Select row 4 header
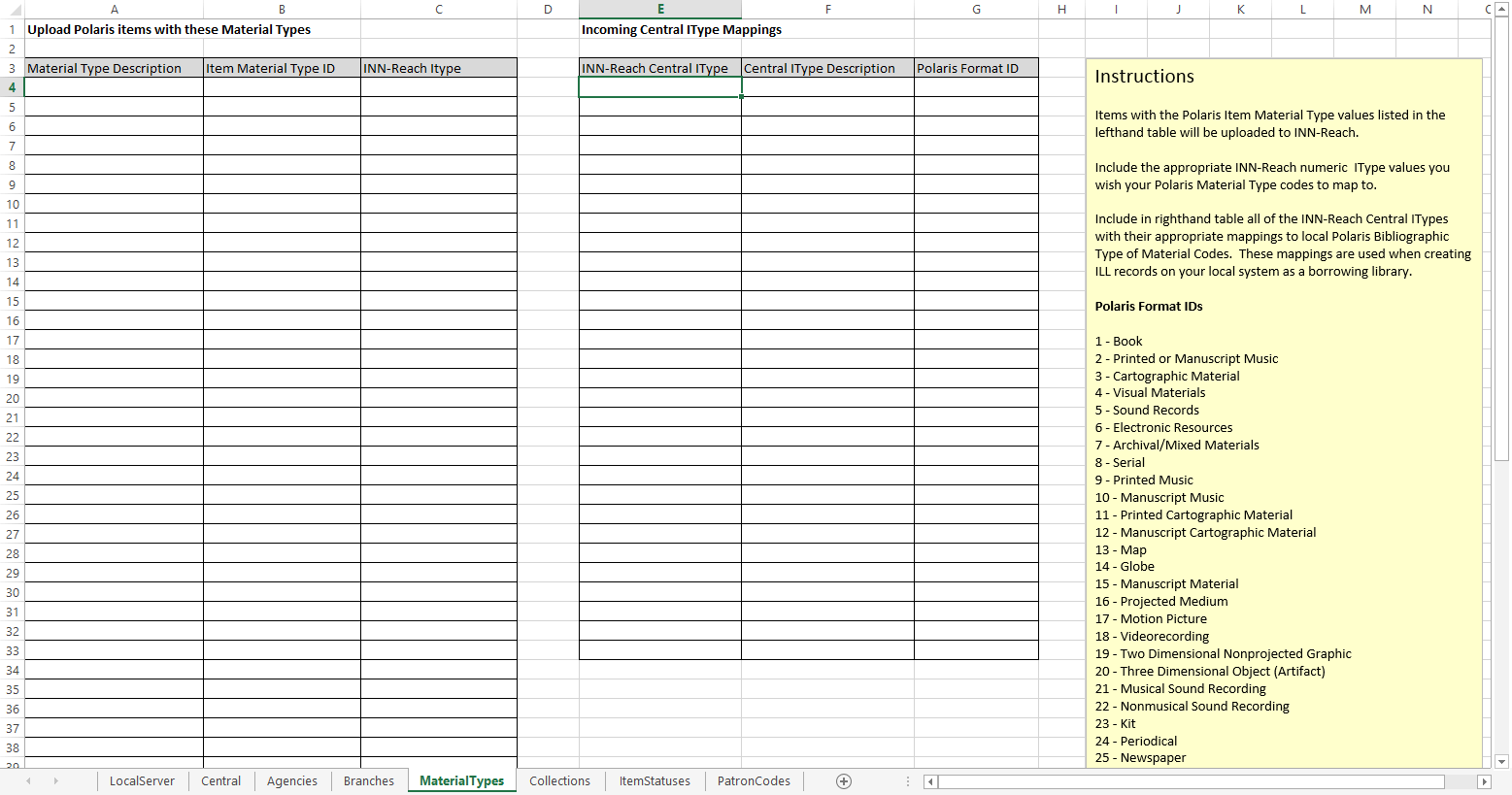 (x=12, y=87)
